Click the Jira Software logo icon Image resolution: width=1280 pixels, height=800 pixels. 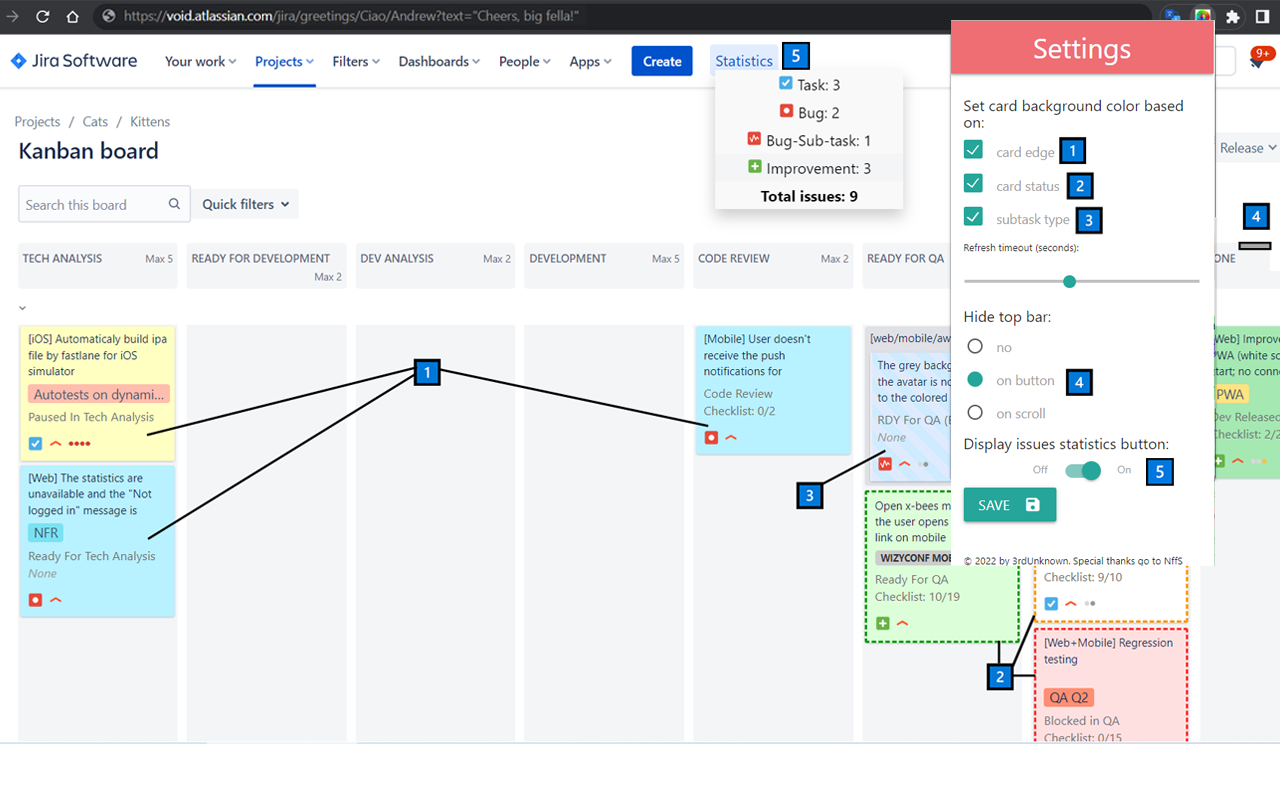pyautogui.click(x=18, y=61)
